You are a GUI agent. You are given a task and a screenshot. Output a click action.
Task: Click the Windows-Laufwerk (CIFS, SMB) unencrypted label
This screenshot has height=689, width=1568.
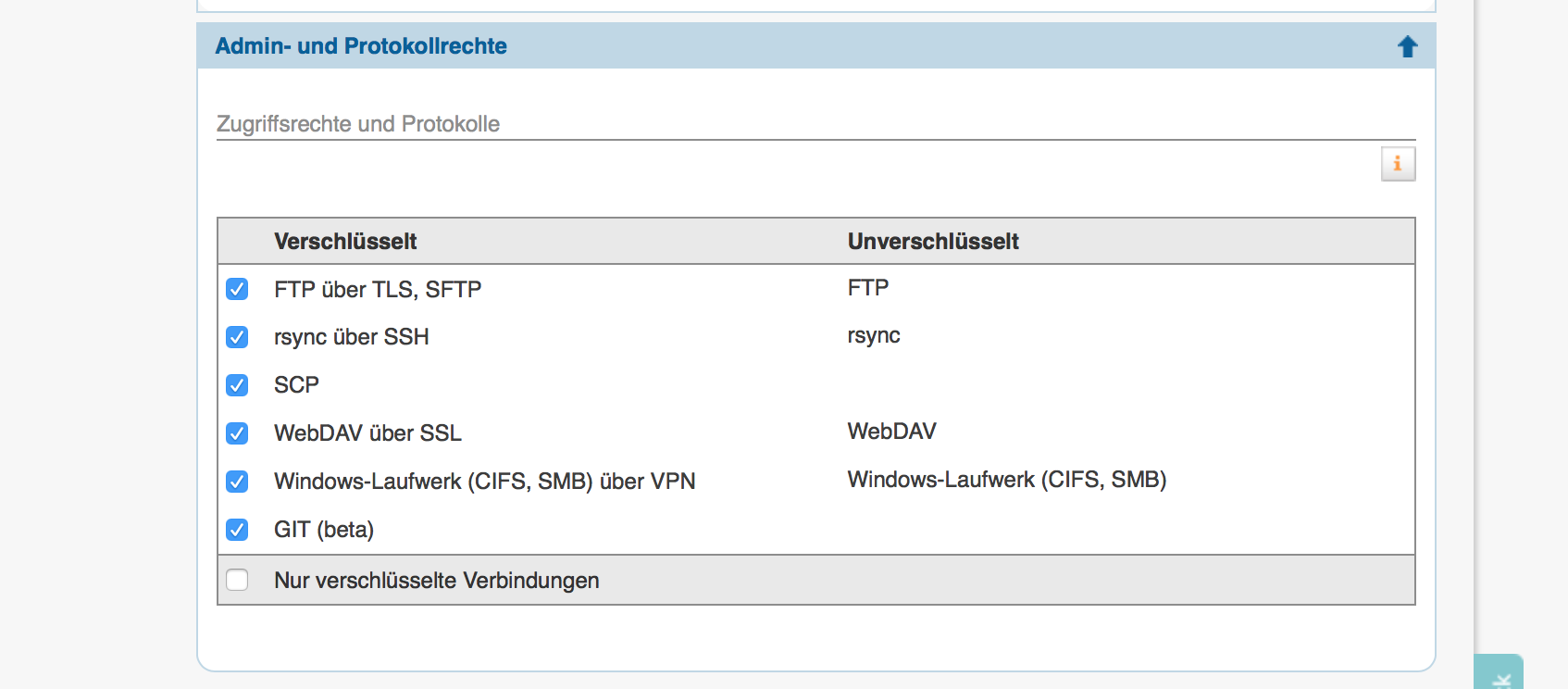1006,480
